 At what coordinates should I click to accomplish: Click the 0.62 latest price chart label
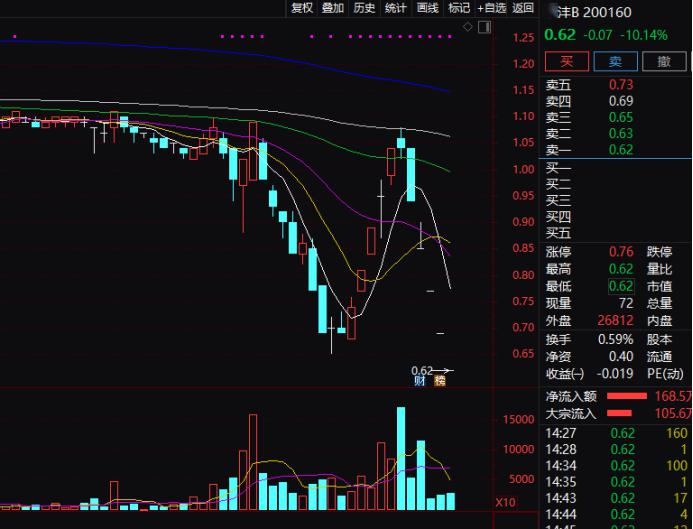422,370
